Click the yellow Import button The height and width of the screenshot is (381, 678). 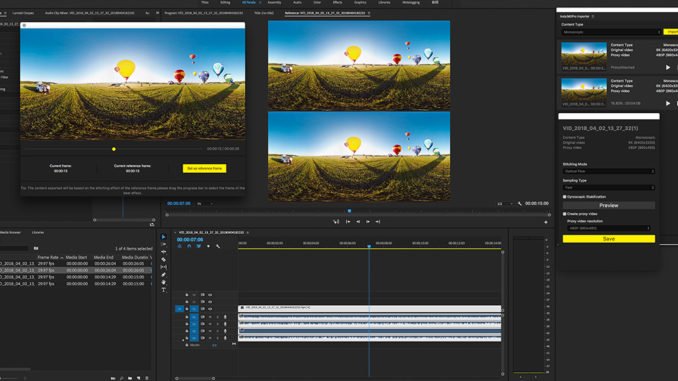coord(671,32)
